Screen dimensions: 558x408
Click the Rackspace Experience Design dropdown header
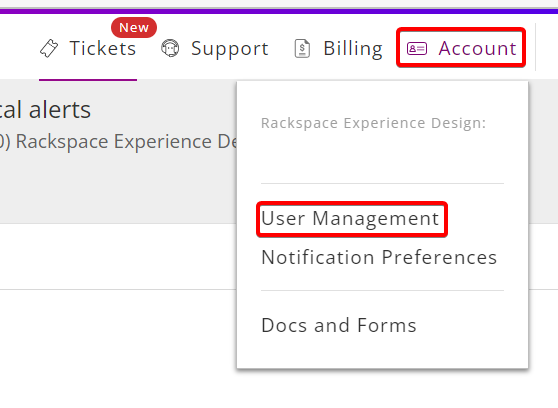tap(373, 123)
